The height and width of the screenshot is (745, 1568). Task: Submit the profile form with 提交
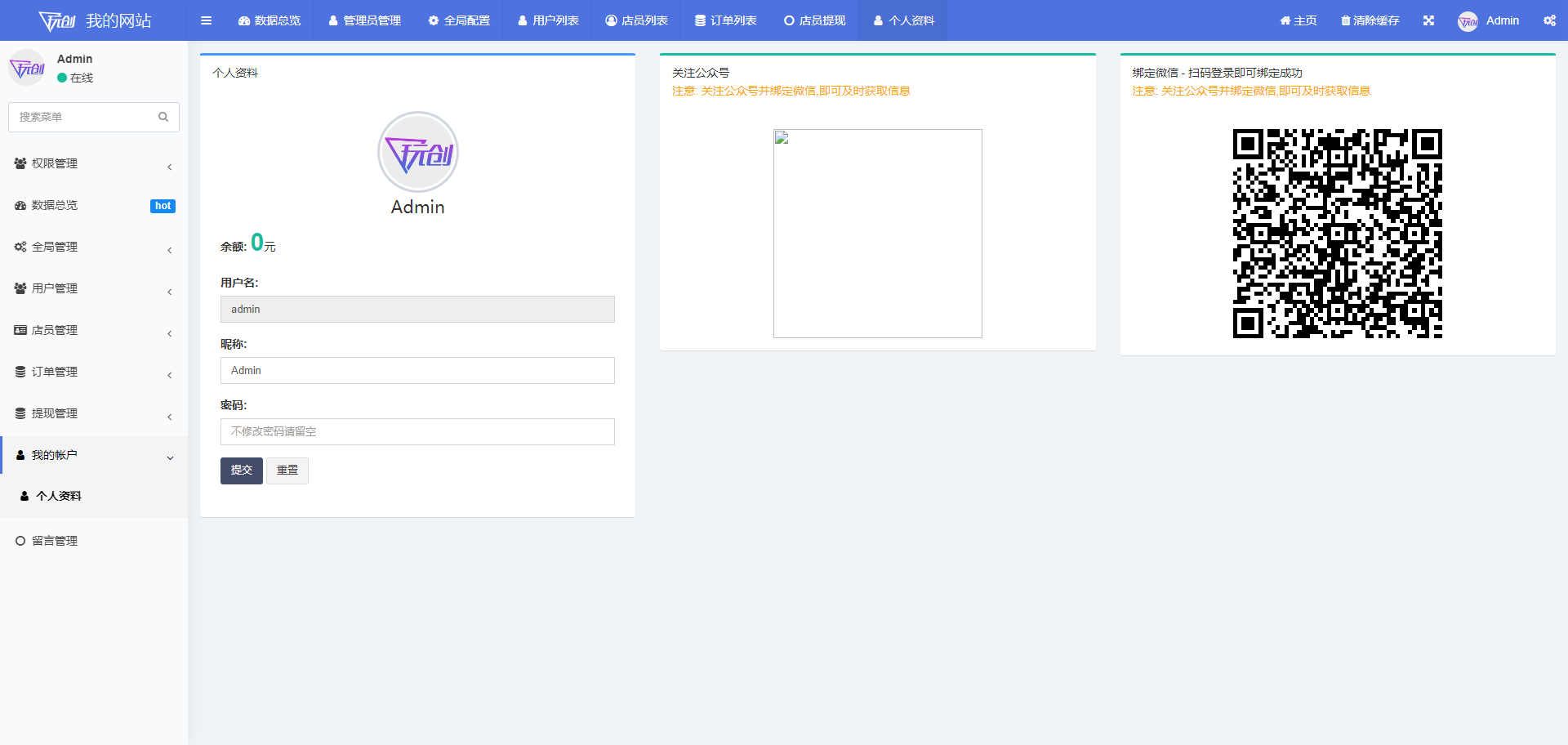coord(242,471)
